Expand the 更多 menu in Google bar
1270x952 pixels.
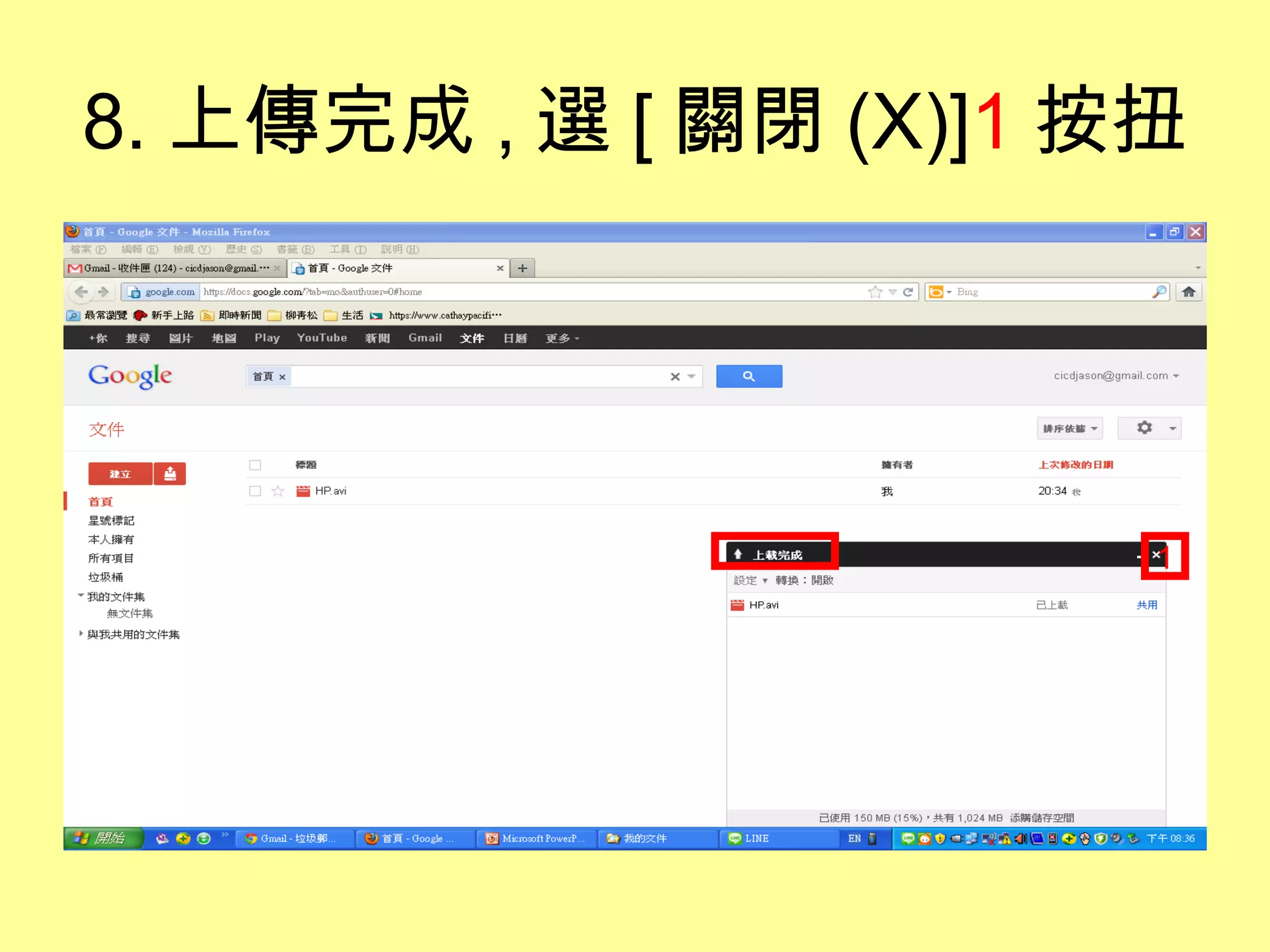click(562, 338)
